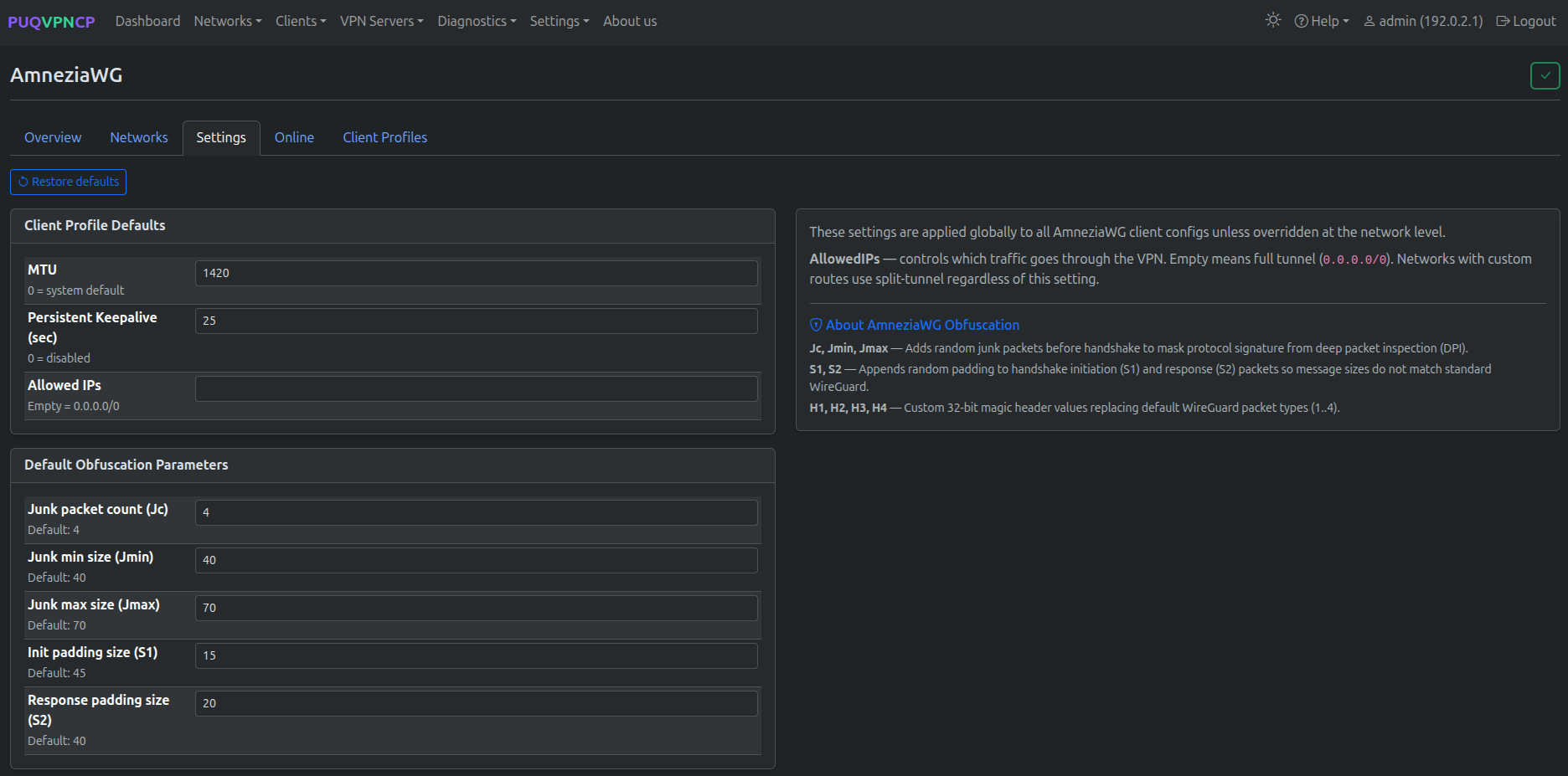Switch to the Networks tab

point(139,137)
